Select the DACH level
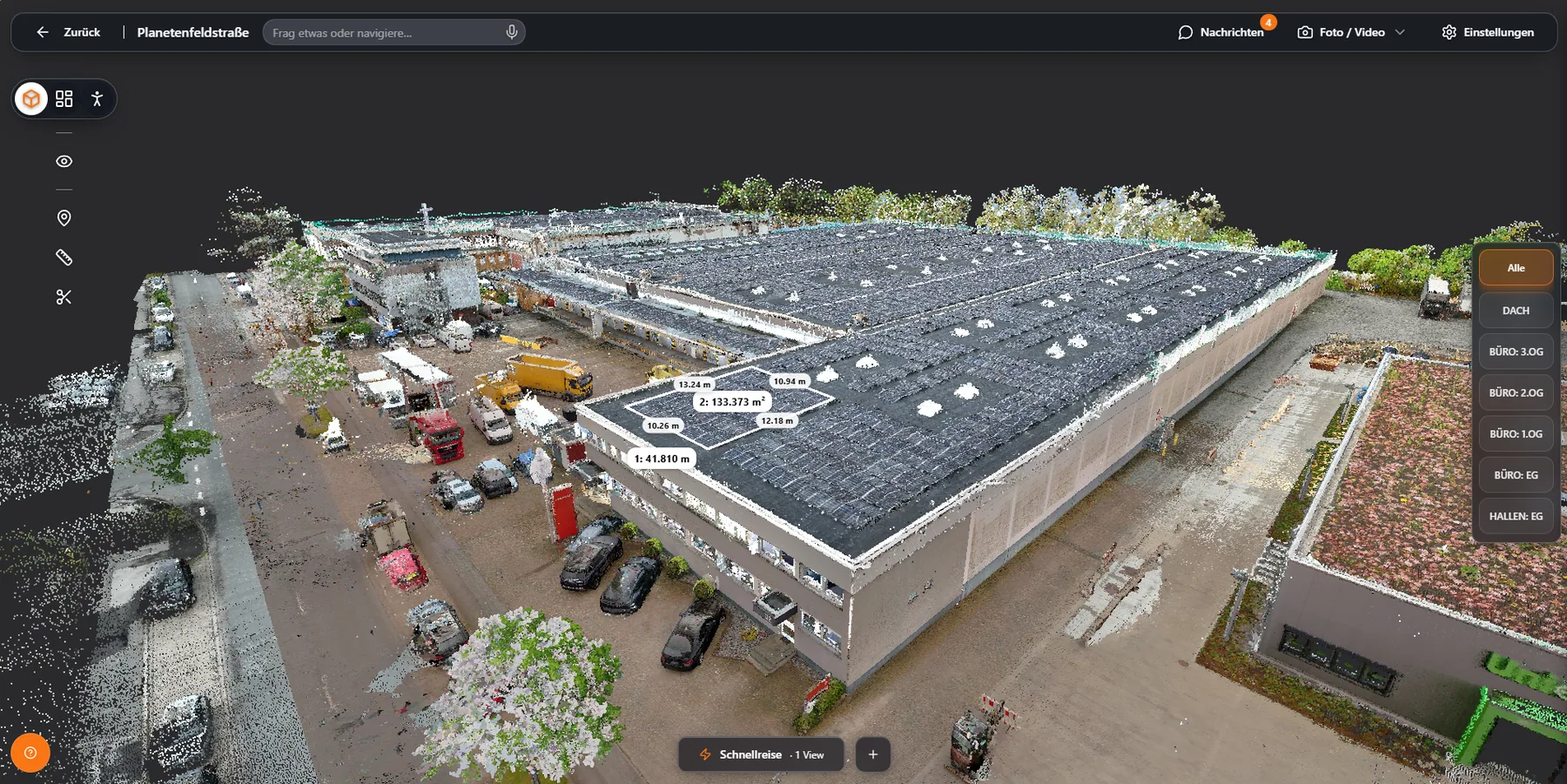 tap(1516, 310)
